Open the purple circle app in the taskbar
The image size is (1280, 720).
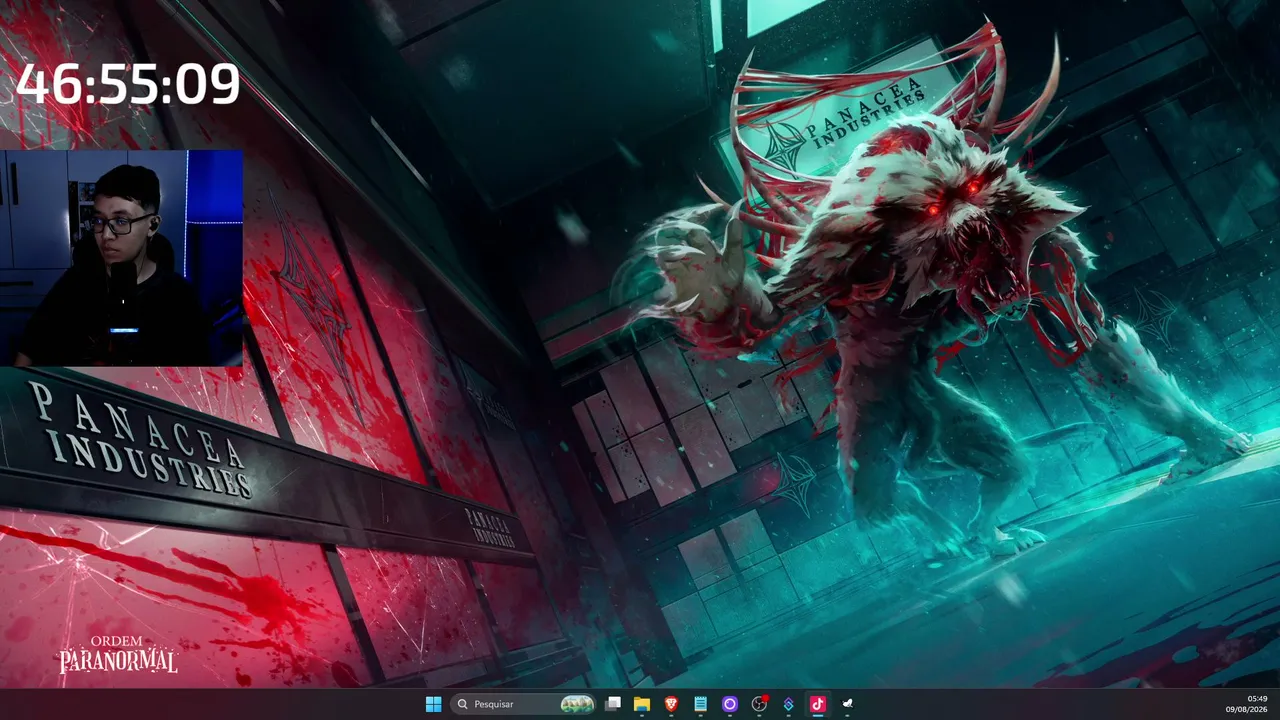[x=730, y=704]
